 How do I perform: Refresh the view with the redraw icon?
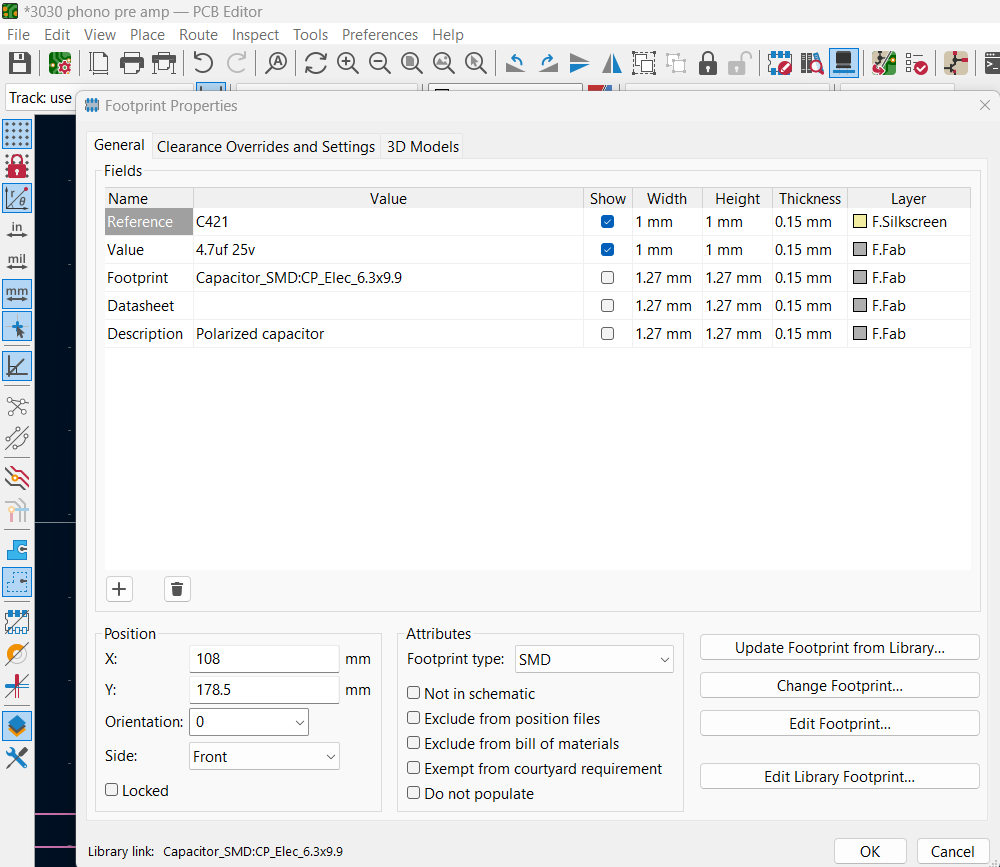[316, 63]
